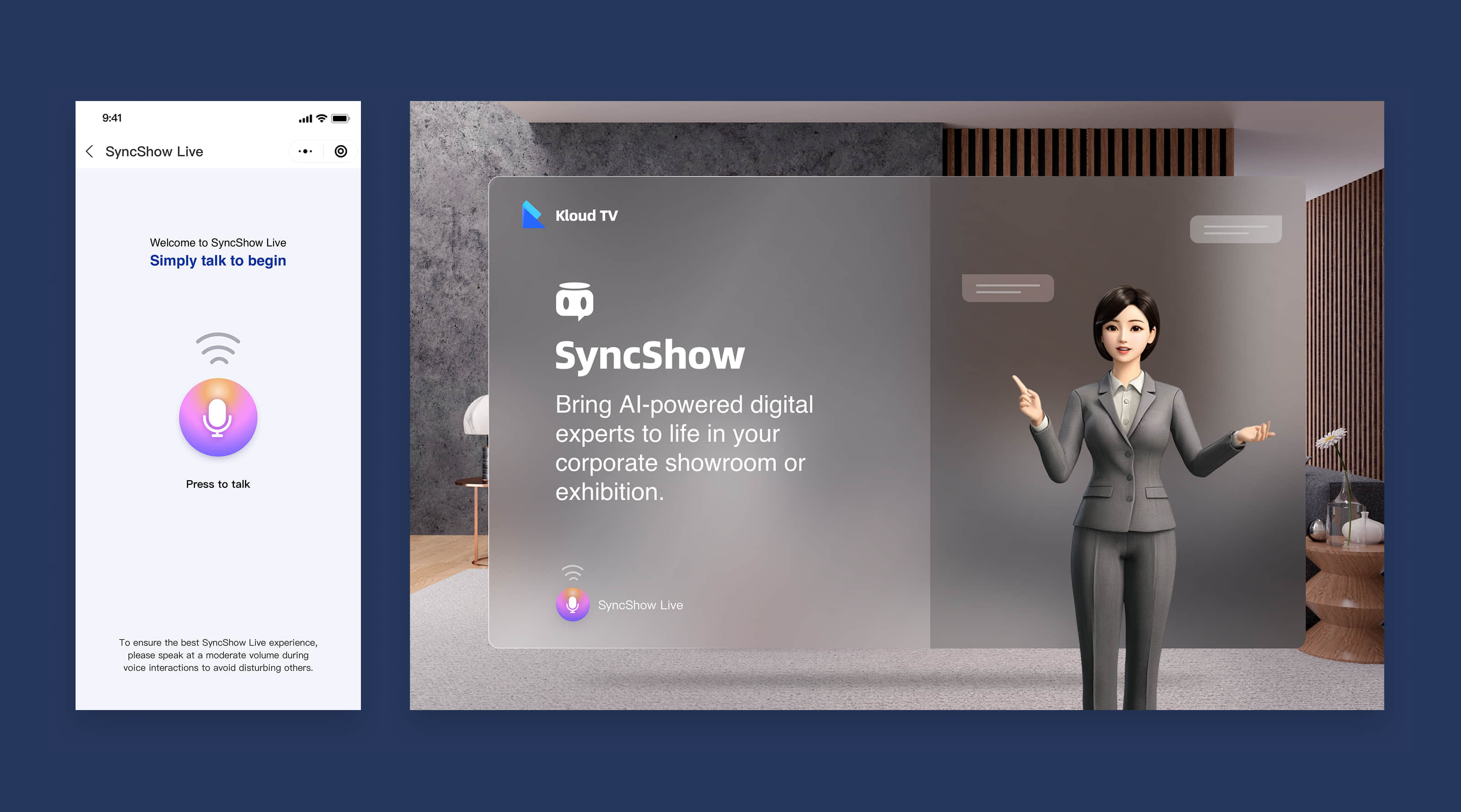Click the sound wave icon above the small TV microphone
This screenshot has height=812, width=1461.
(572, 573)
